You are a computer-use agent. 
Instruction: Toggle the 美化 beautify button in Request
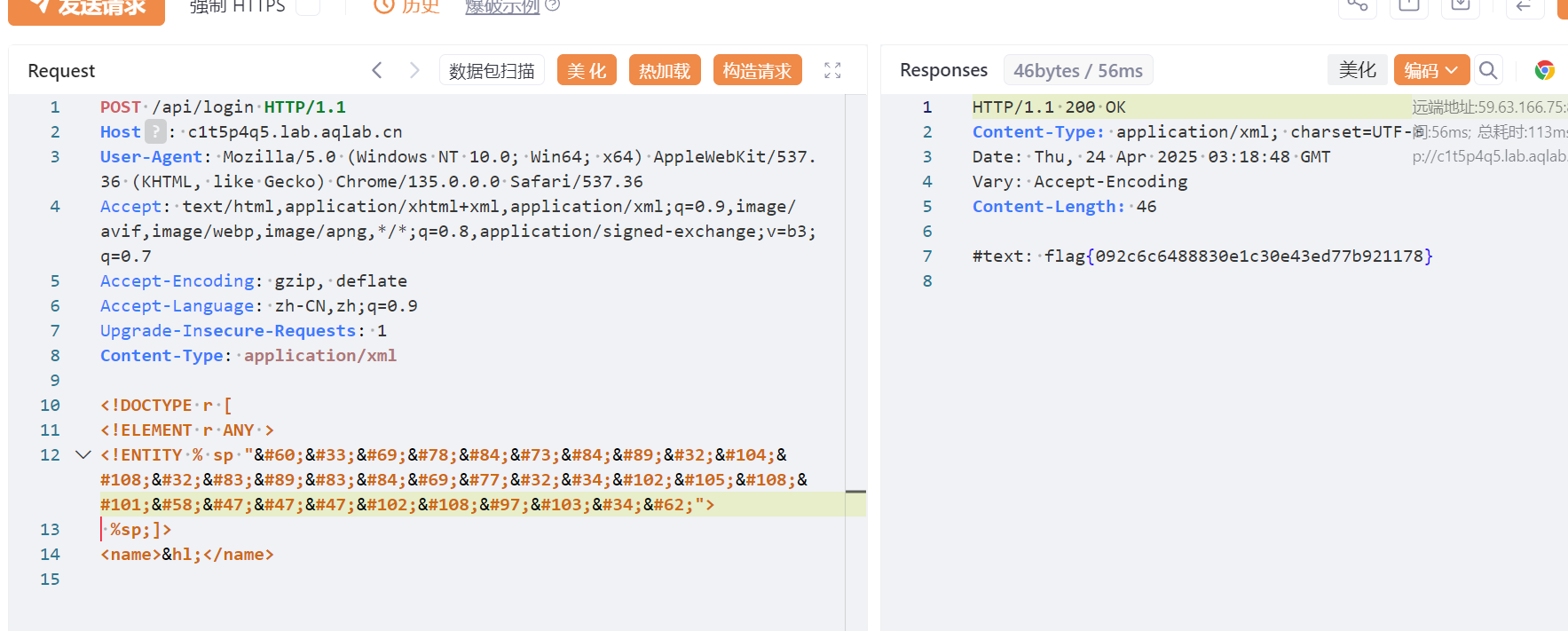point(587,70)
